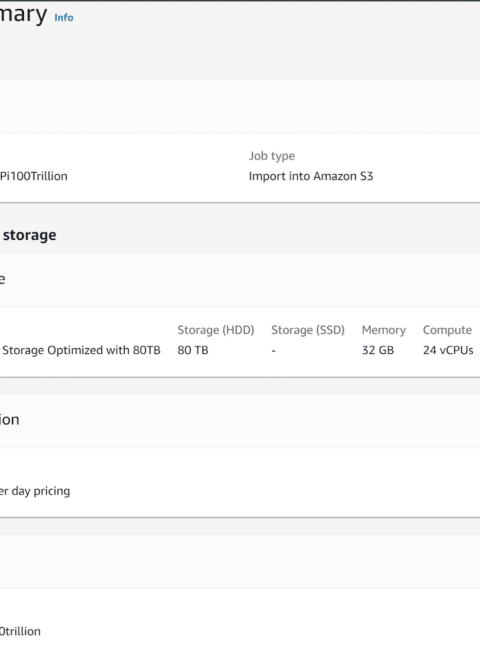Select Storage Optimized with 80TB device text
This screenshot has height=650, width=480.
pos(81,350)
